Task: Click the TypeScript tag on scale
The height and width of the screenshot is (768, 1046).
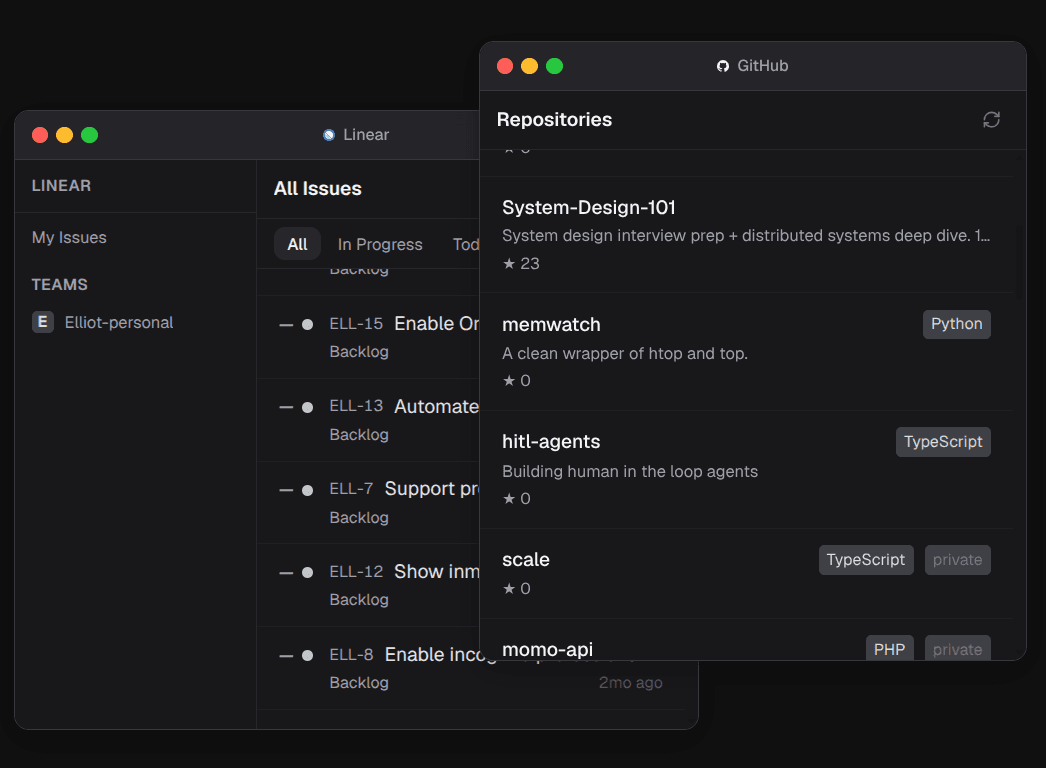Action: click(866, 560)
